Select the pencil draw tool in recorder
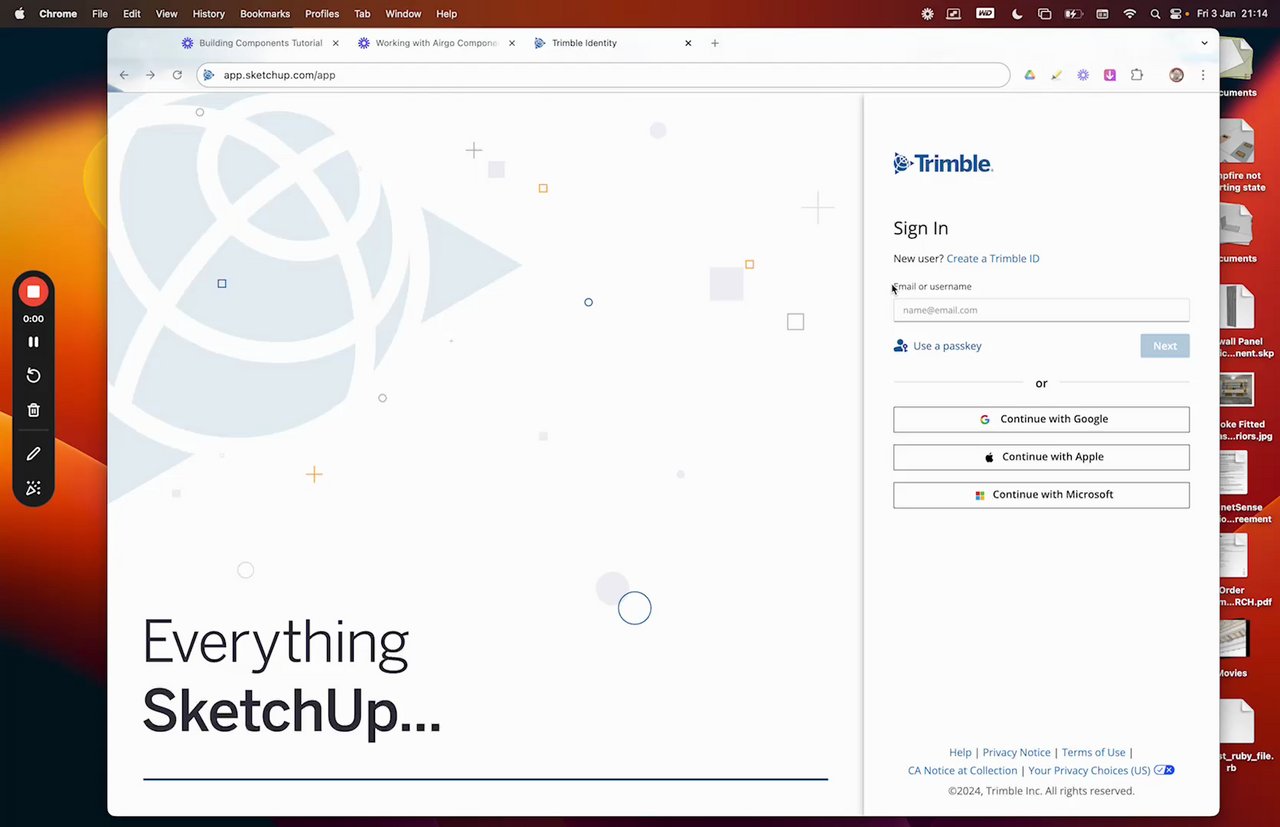 pyautogui.click(x=33, y=454)
